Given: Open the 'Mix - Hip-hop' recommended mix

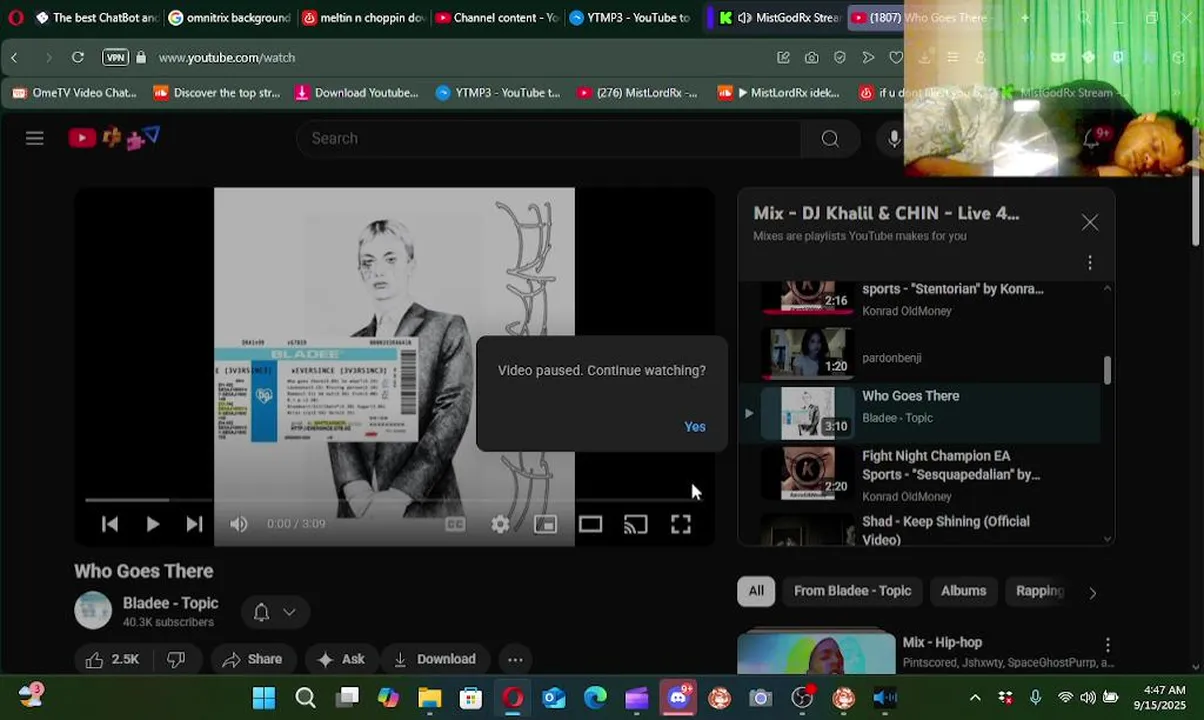Looking at the screenshot, I should tap(941, 643).
